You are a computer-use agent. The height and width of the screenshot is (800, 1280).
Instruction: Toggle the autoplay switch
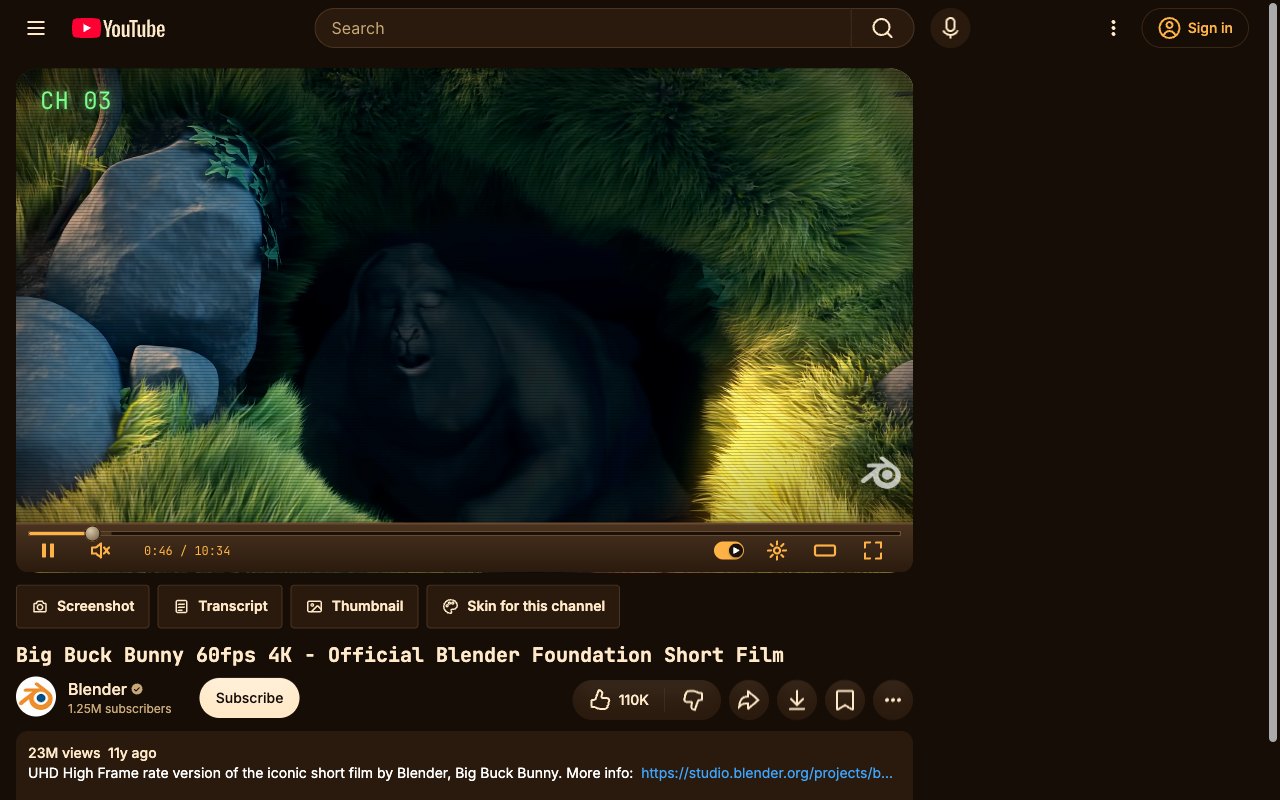(729, 550)
